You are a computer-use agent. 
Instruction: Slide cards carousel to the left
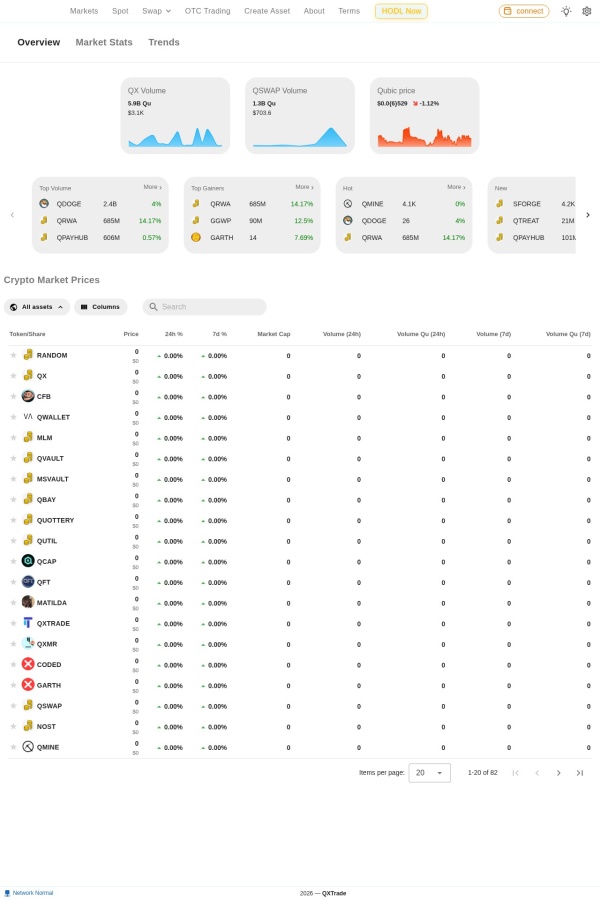(x=12, y=215)
